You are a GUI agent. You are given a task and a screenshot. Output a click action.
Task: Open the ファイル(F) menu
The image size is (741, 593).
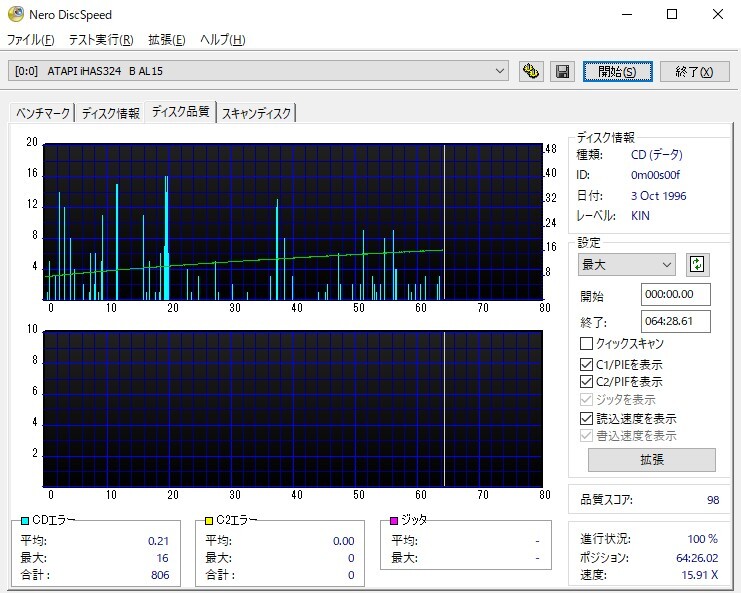(31, 40)
